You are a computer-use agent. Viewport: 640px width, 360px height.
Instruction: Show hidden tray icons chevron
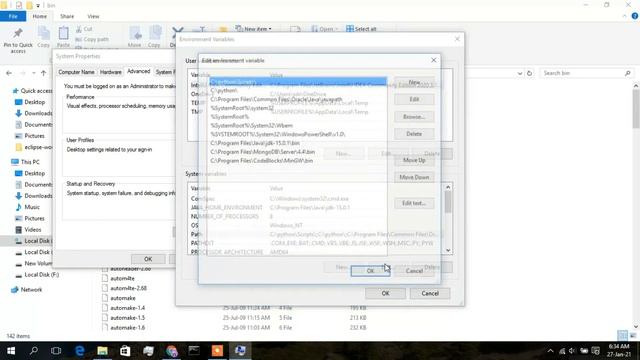pyautogui.click(x=550, y=351)
